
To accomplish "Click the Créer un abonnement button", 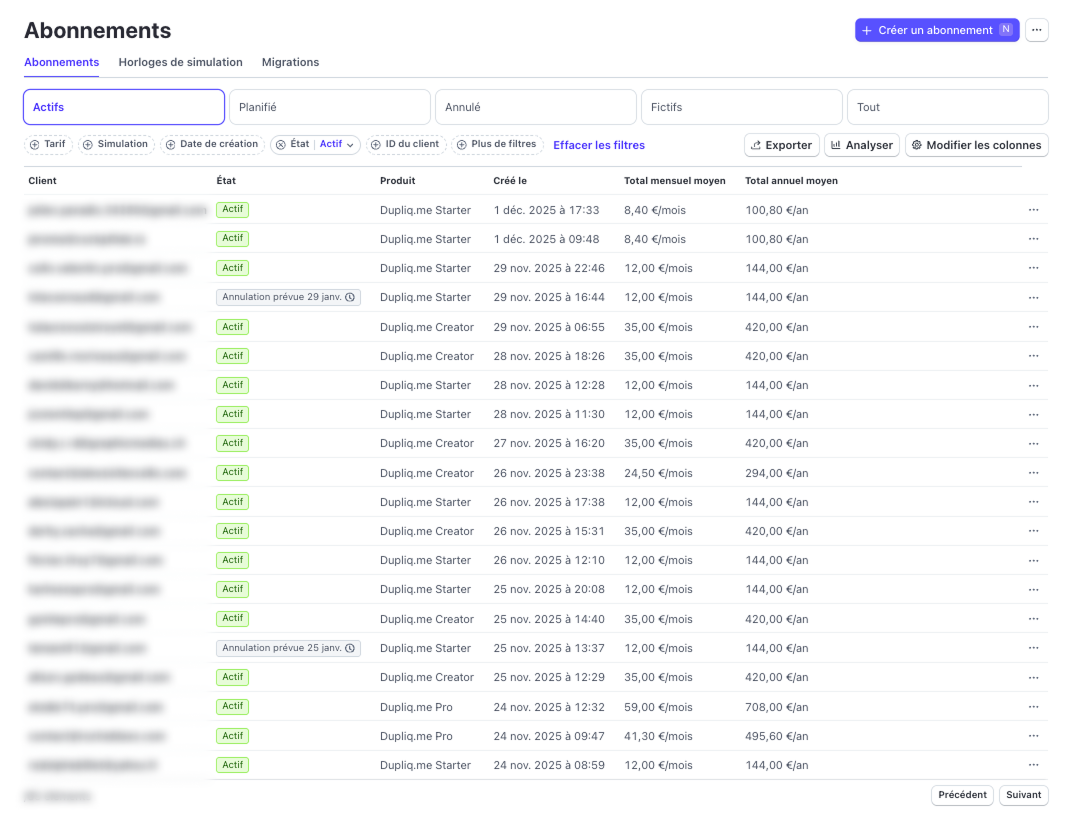I will (x=936, y=30).
